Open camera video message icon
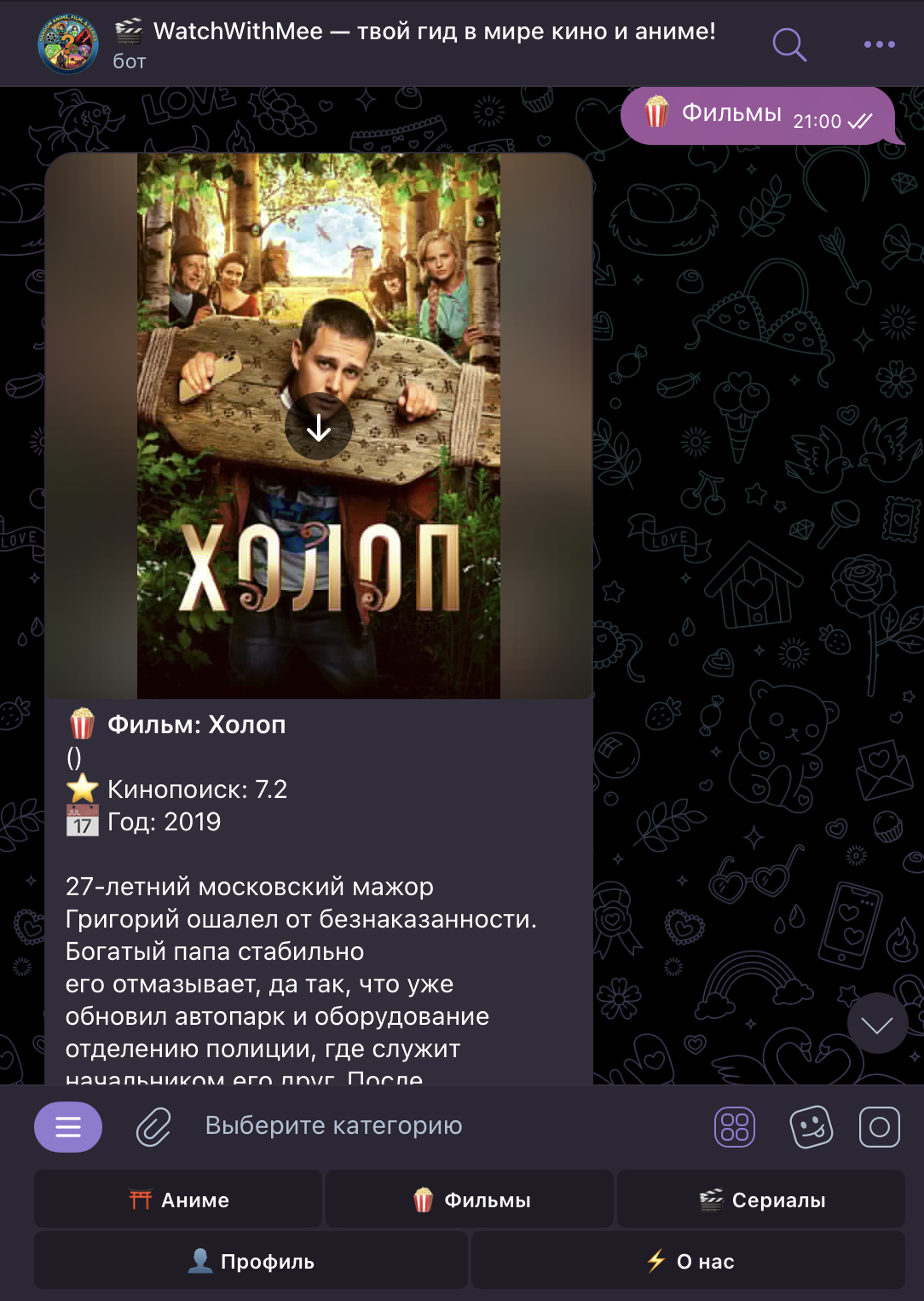924x1301 pixels. tap(880, 1127)
